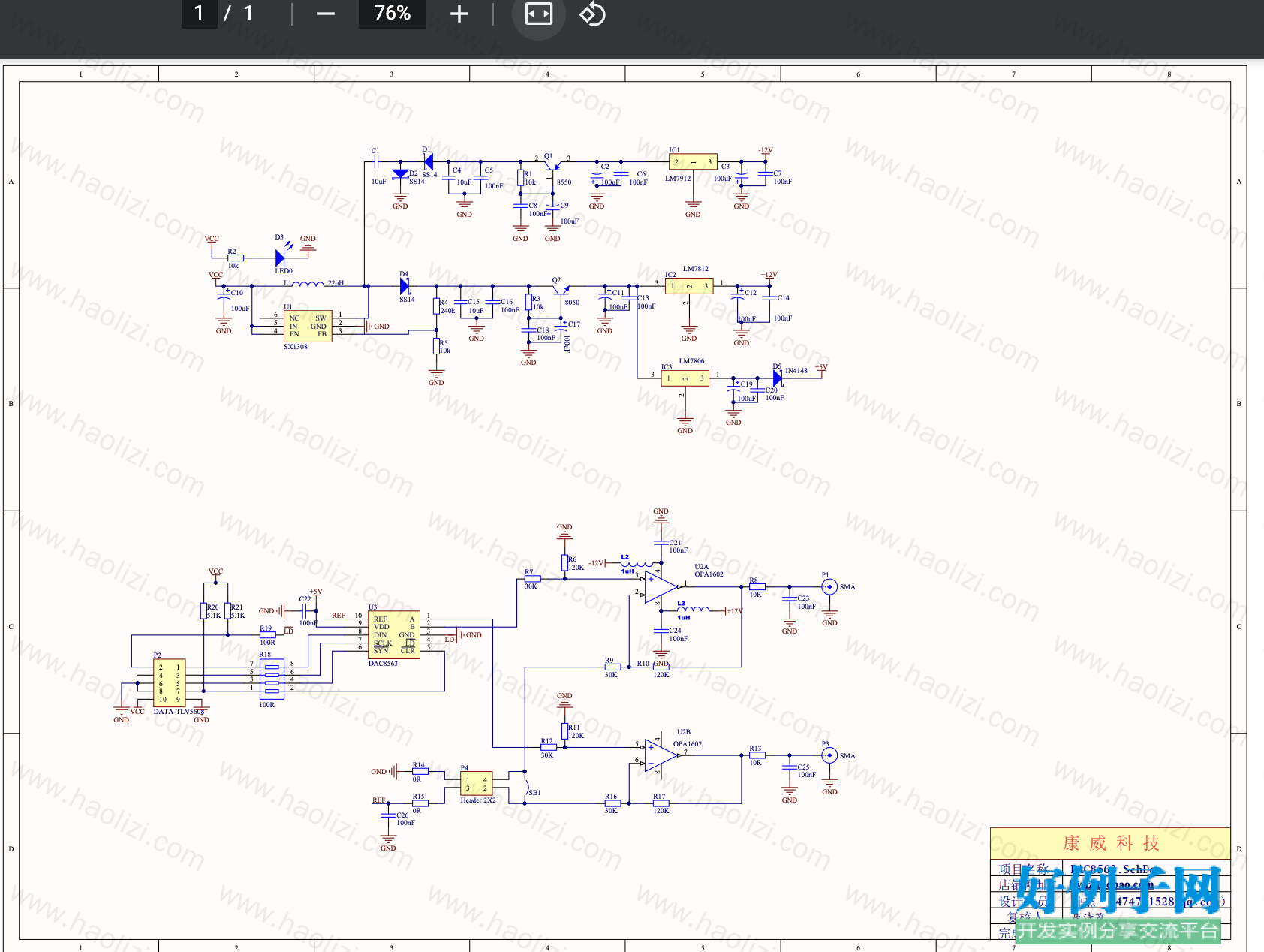This screenshot has width=1264, height=952.
Task: Click the 好例子网 watermark logo
Action: 1118,890
